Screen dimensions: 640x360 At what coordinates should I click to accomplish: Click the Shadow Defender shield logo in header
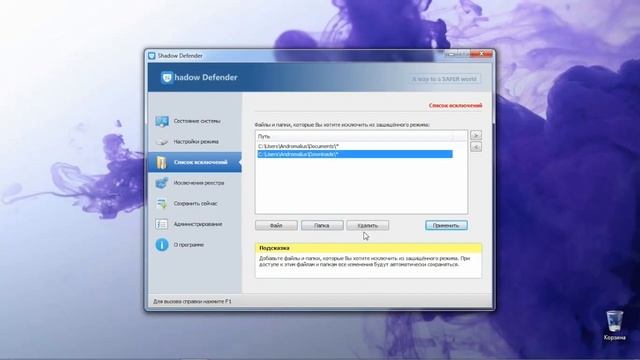[x=167, y=78]
